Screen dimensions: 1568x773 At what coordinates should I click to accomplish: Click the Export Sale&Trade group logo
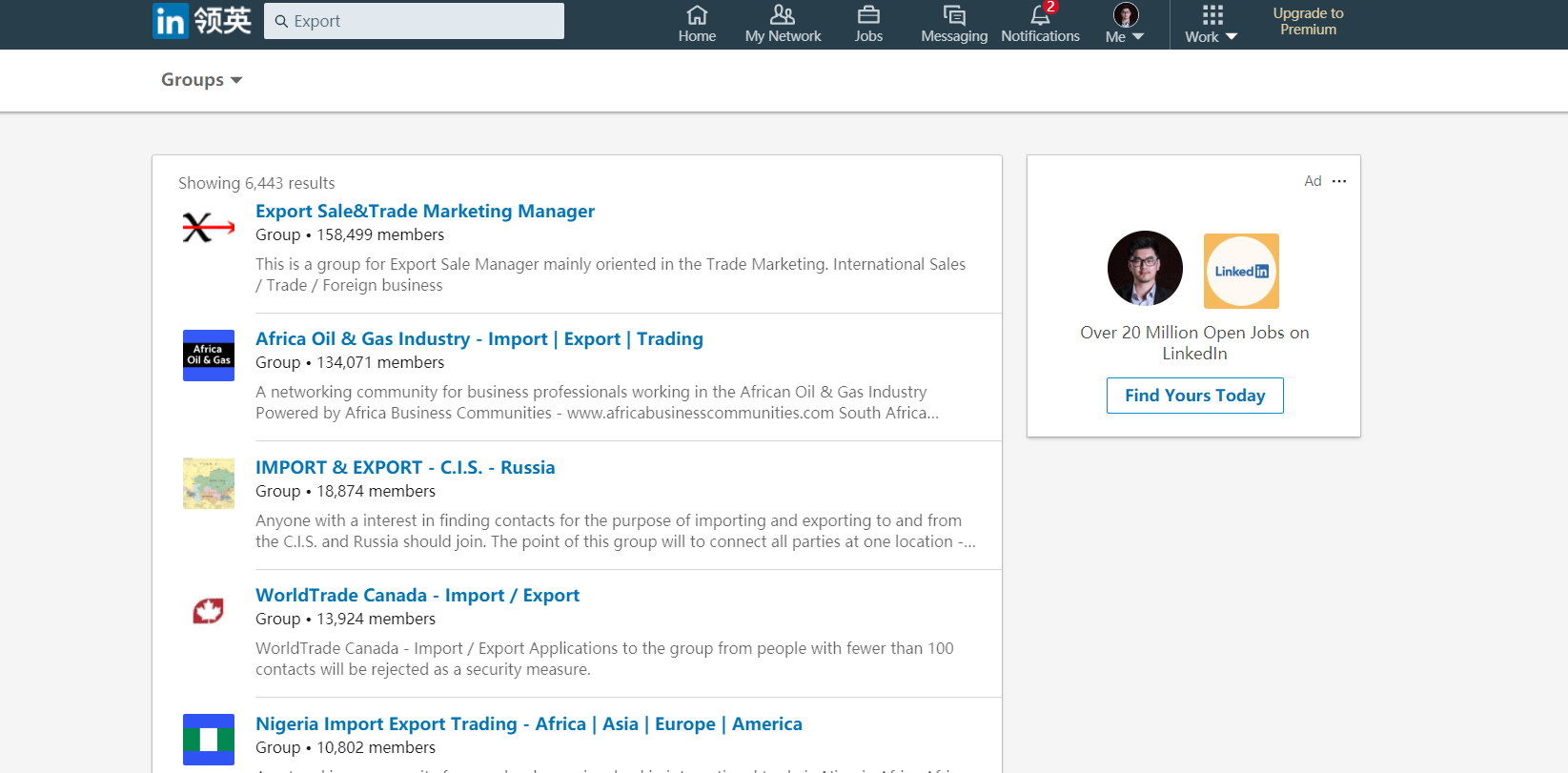coord(209,227)
